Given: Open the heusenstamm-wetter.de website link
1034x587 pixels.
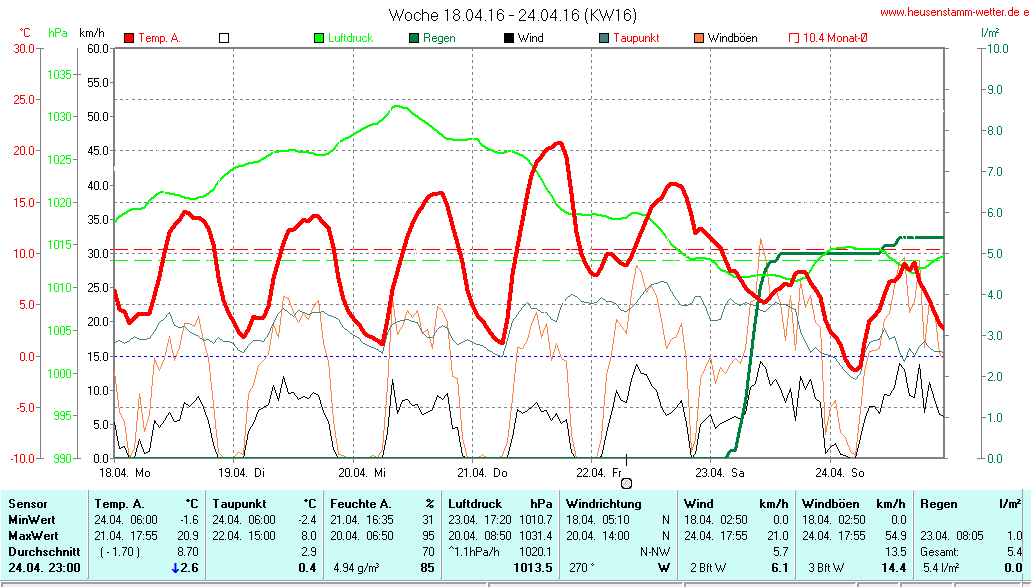Looking at the screenshot, I should tap(954, 12).
